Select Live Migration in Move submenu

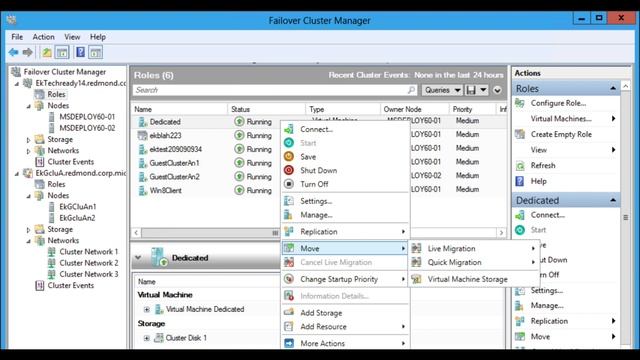[474, 248]
